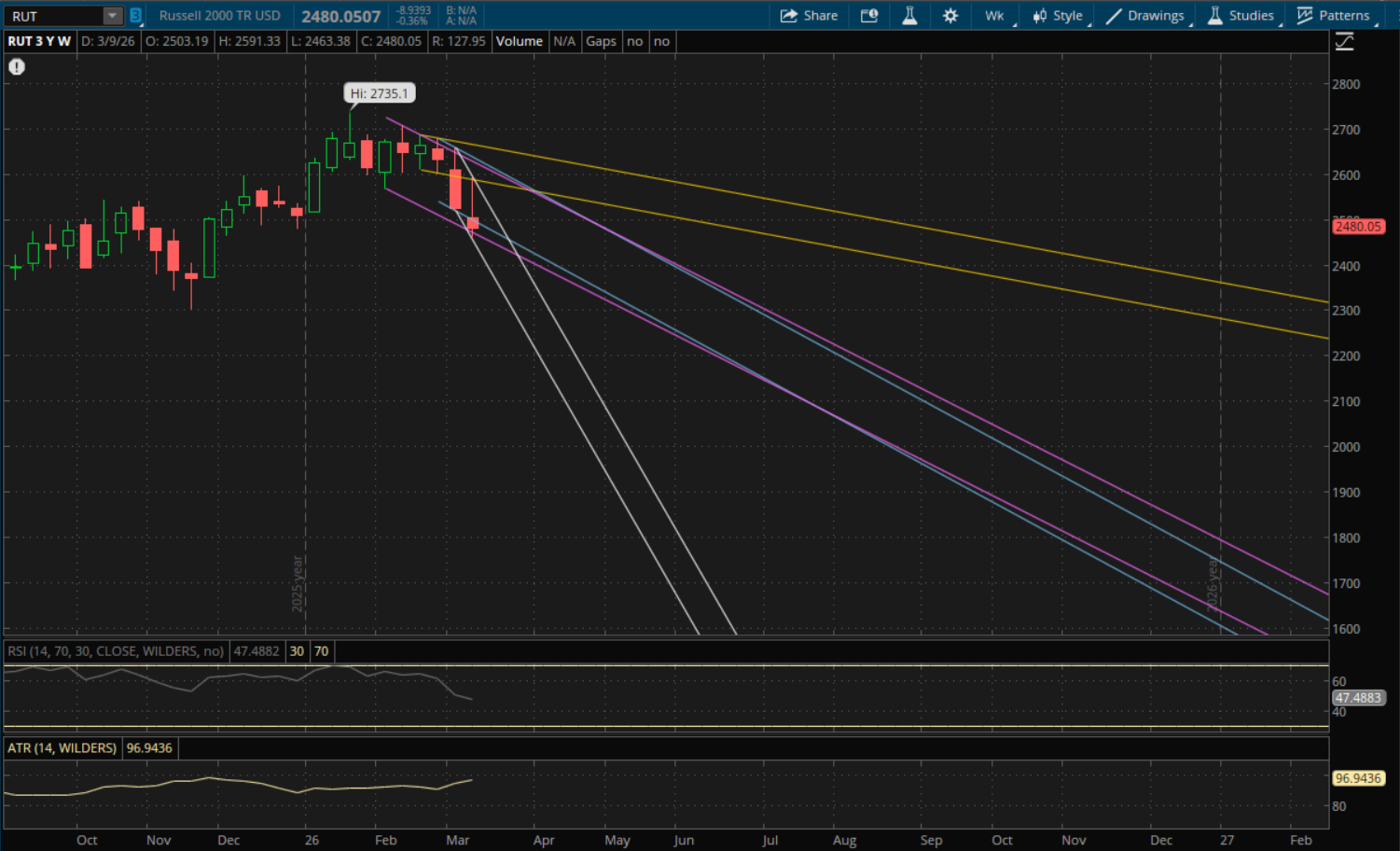Click the Volume label in the chart header
The image size is (1400, 851).
click(x=519, y=41)
